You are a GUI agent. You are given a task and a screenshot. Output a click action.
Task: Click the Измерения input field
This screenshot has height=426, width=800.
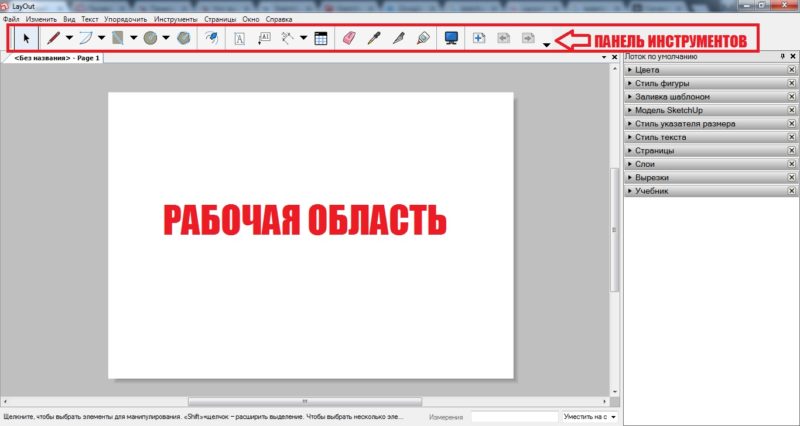pyautogui.click(x=513, y=416)
